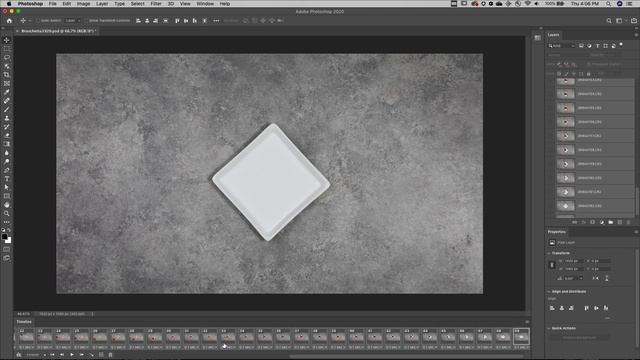Viewport: 640px width, 360px height.
Task: Toggle smart object filter in Layers panel
Action: coord(613,46)
